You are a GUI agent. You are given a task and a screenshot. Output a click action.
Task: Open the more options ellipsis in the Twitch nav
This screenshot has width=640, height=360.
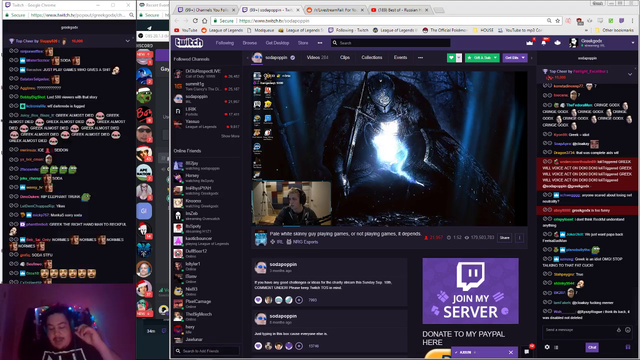click(x=320, y=42)
